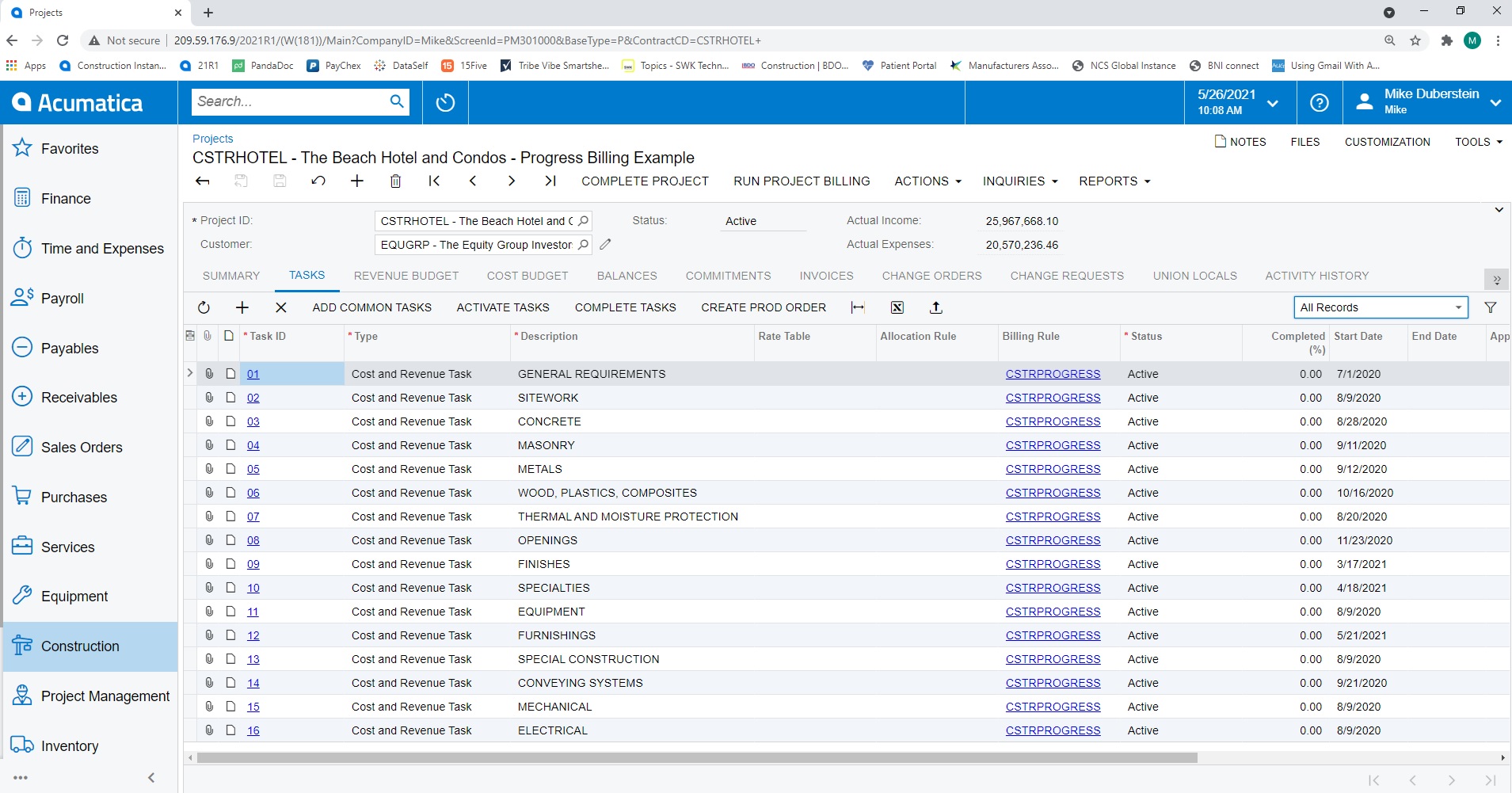Viewport: 1512px width, 793px height.
Task: Add a new project record
Action: coord(357,181)
